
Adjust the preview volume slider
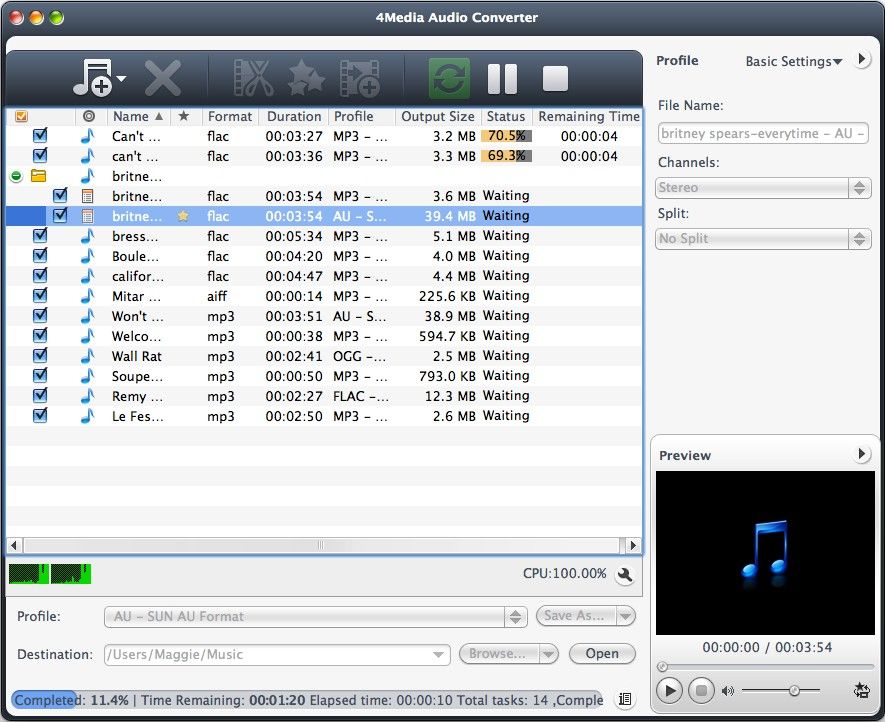[793, 690]
